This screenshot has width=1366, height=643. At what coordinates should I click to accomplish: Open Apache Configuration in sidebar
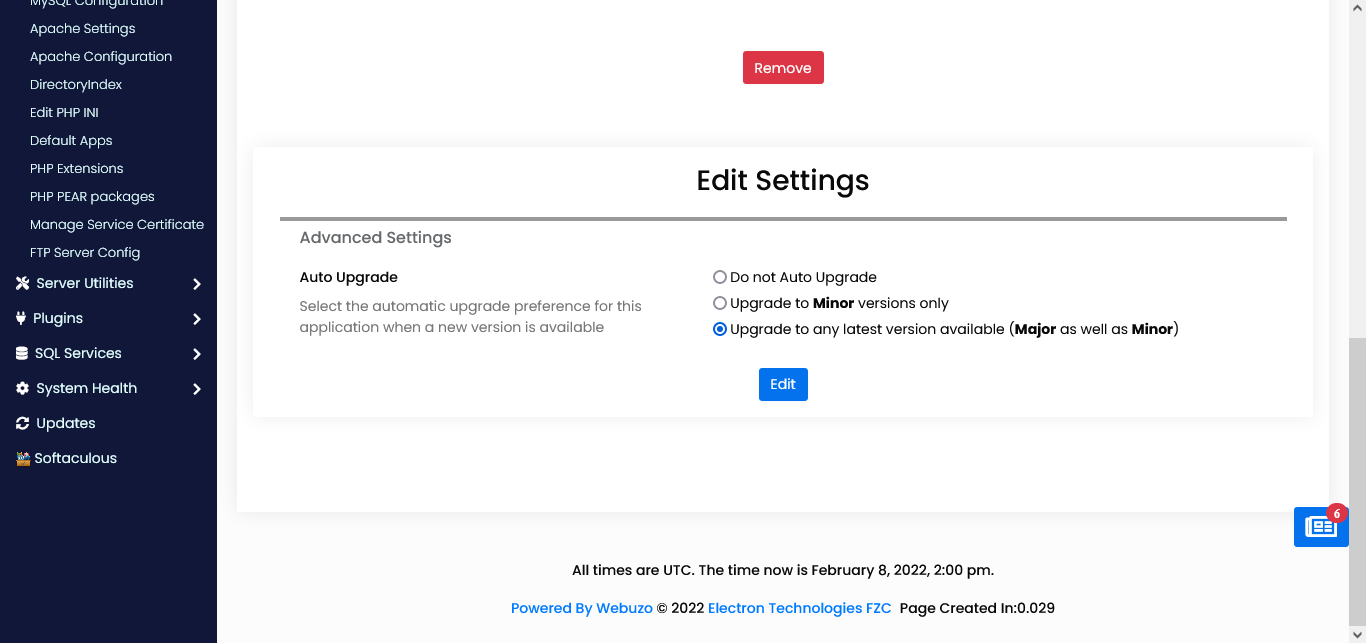101,57
